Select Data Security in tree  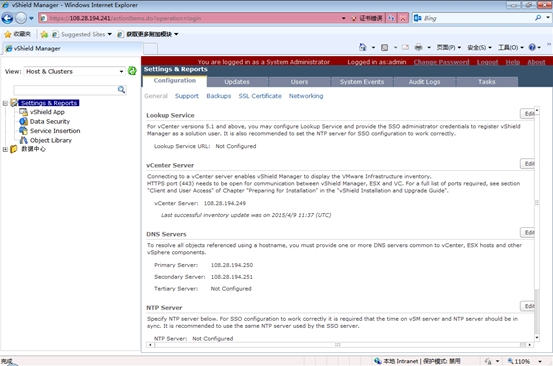click(x=50, y=122)
